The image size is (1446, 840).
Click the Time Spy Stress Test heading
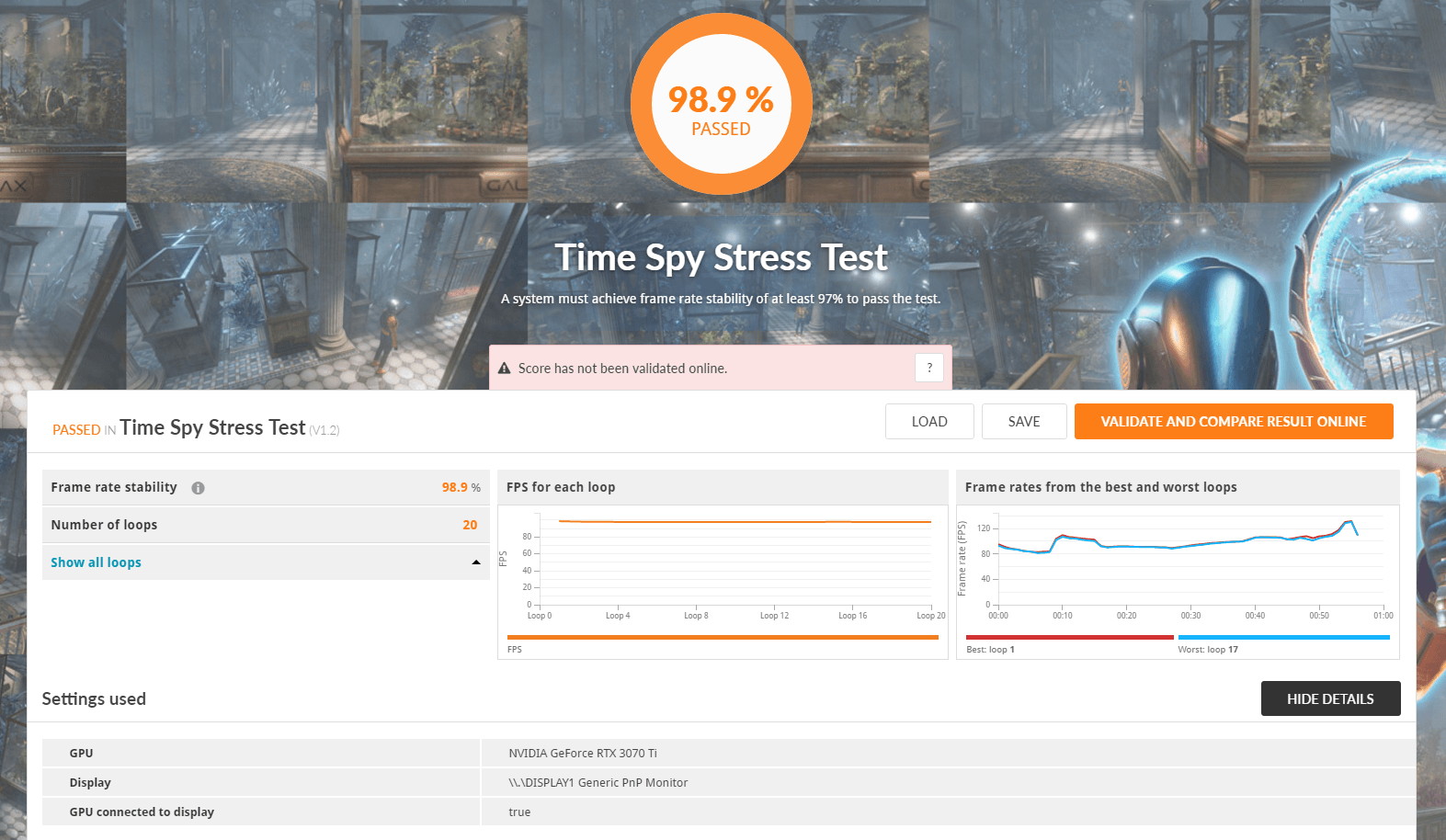tap(722, 258)
